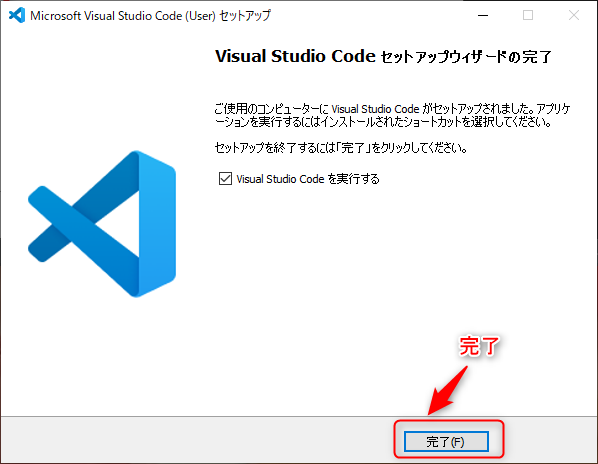Click the light blue right side of the logo
Viewport: 598px width, 464px height.
coord(157,224)
